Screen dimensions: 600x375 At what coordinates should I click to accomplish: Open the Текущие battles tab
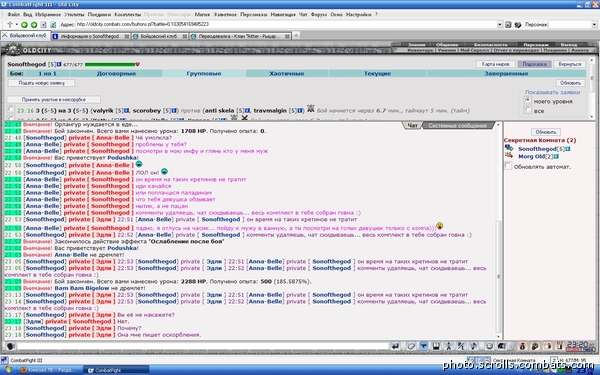(x=377, y=73)
